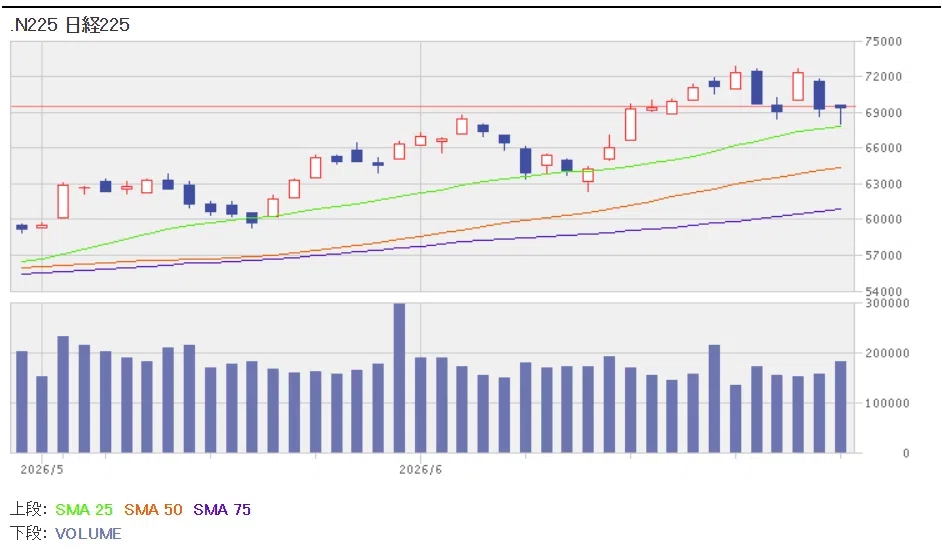
Task: Click the first volume bar on the left
Action: point(22,402)
